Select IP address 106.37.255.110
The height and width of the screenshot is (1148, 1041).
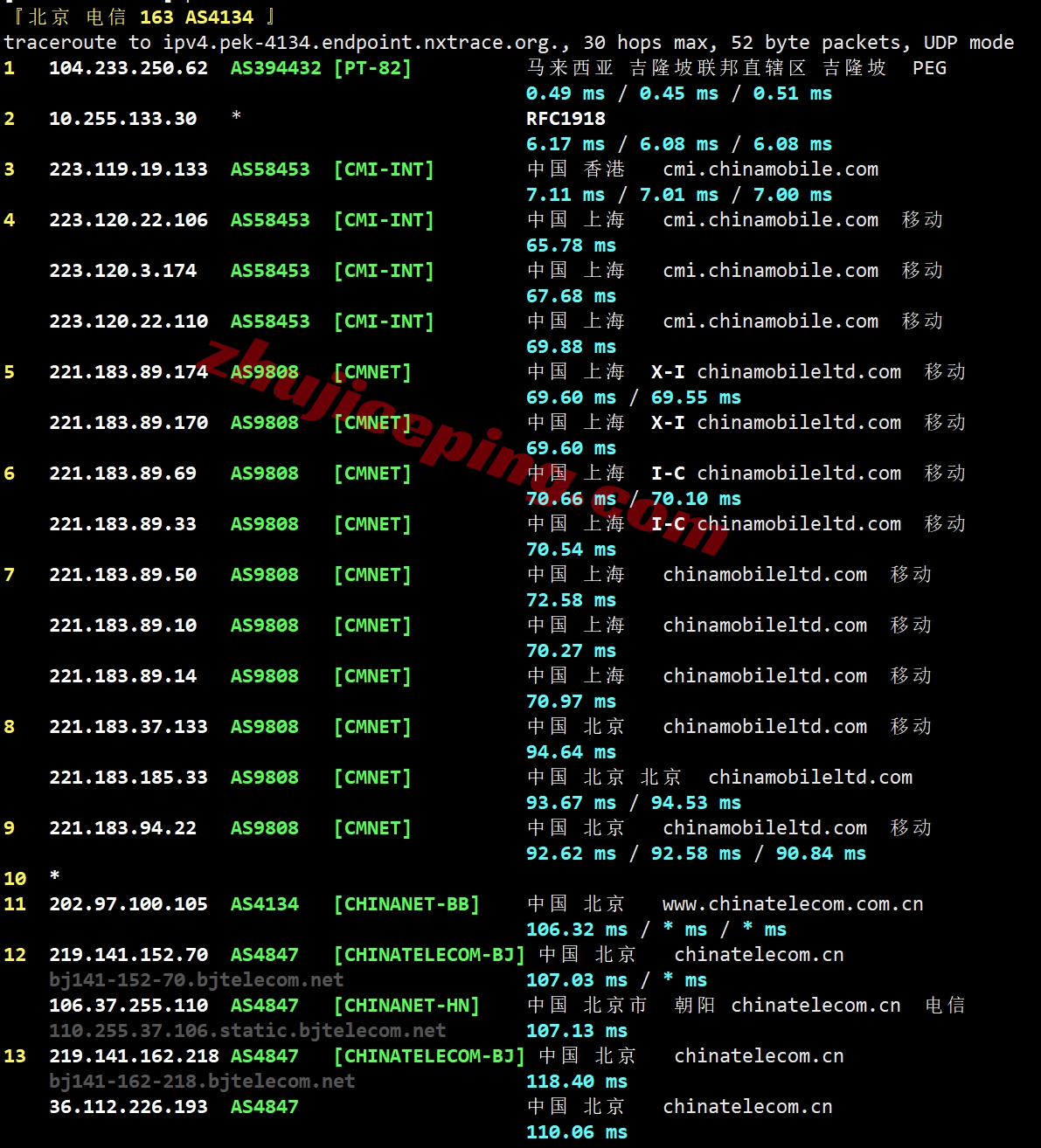pos(128,1006)
